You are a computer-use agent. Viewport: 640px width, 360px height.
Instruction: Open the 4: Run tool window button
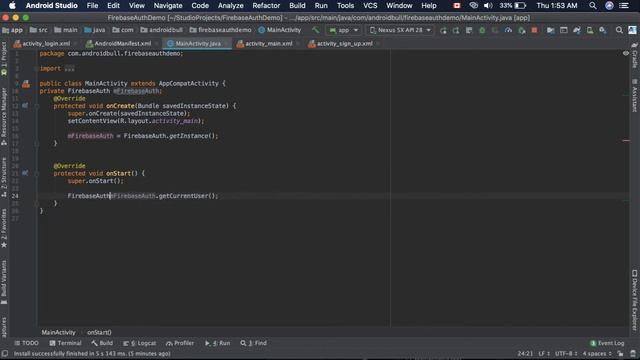tap(218, 343)
